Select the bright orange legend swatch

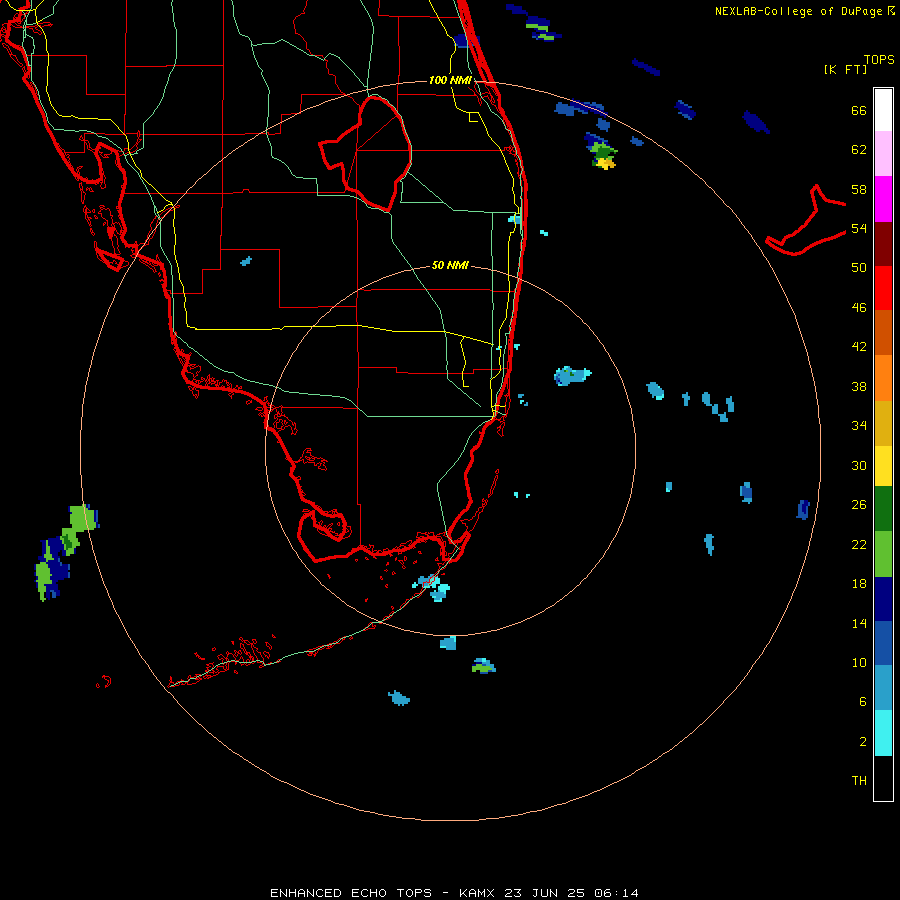[x=883, y=377]
